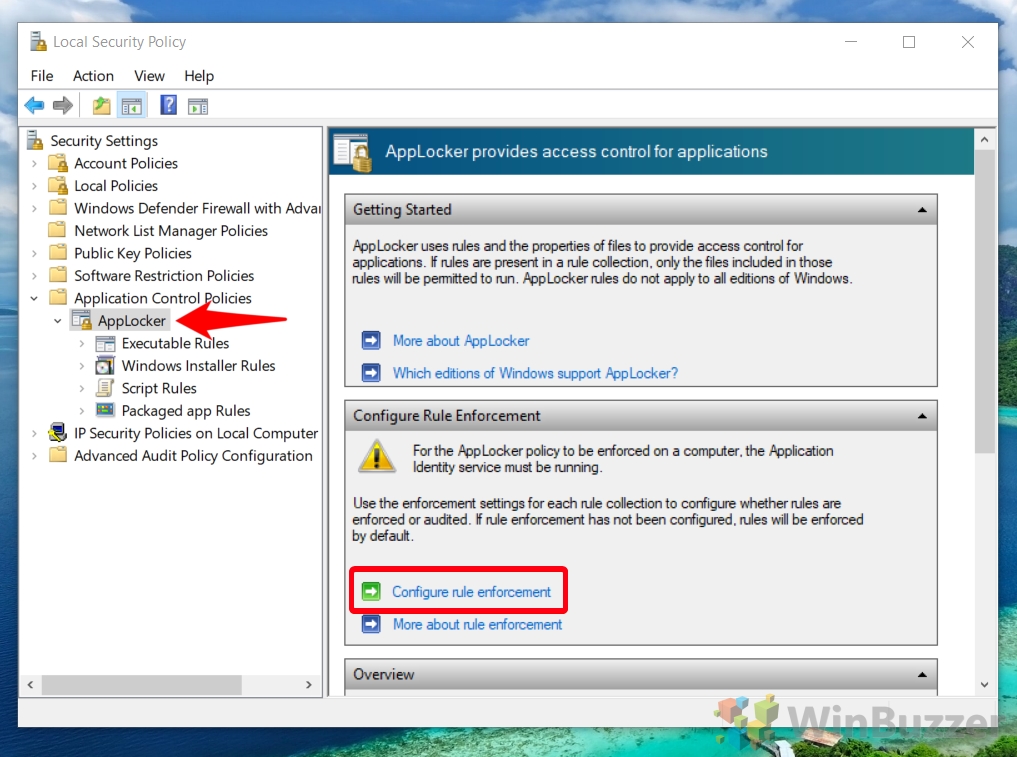
Task: Toggle the Show/Hide Console Tree icon
Action: pyautogui.click(x=132, y=105)
